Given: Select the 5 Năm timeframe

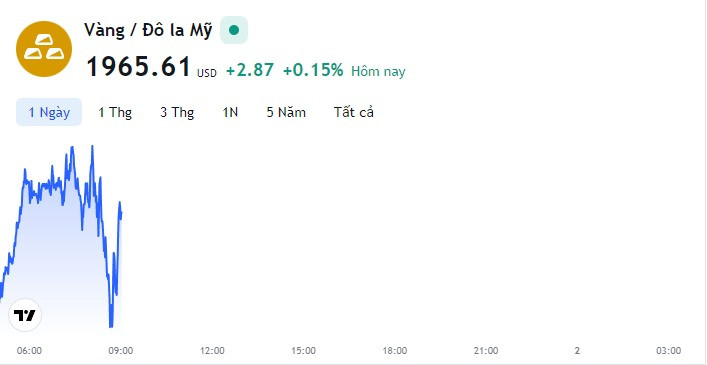Looking at the screenshot, I should click(286, 112).
